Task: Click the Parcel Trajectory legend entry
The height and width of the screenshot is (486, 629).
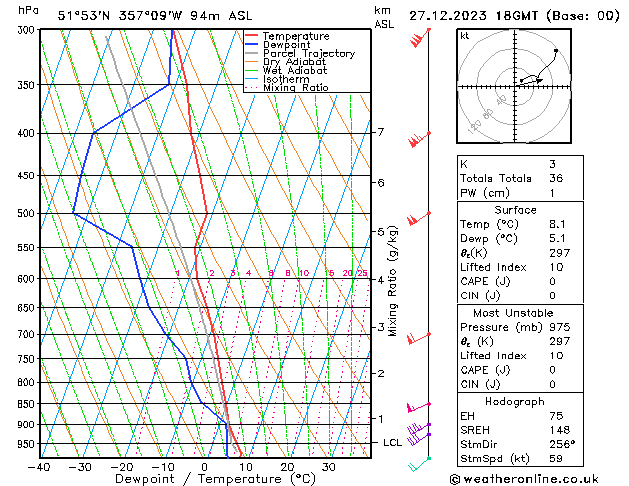Action: tap(300, 53)
